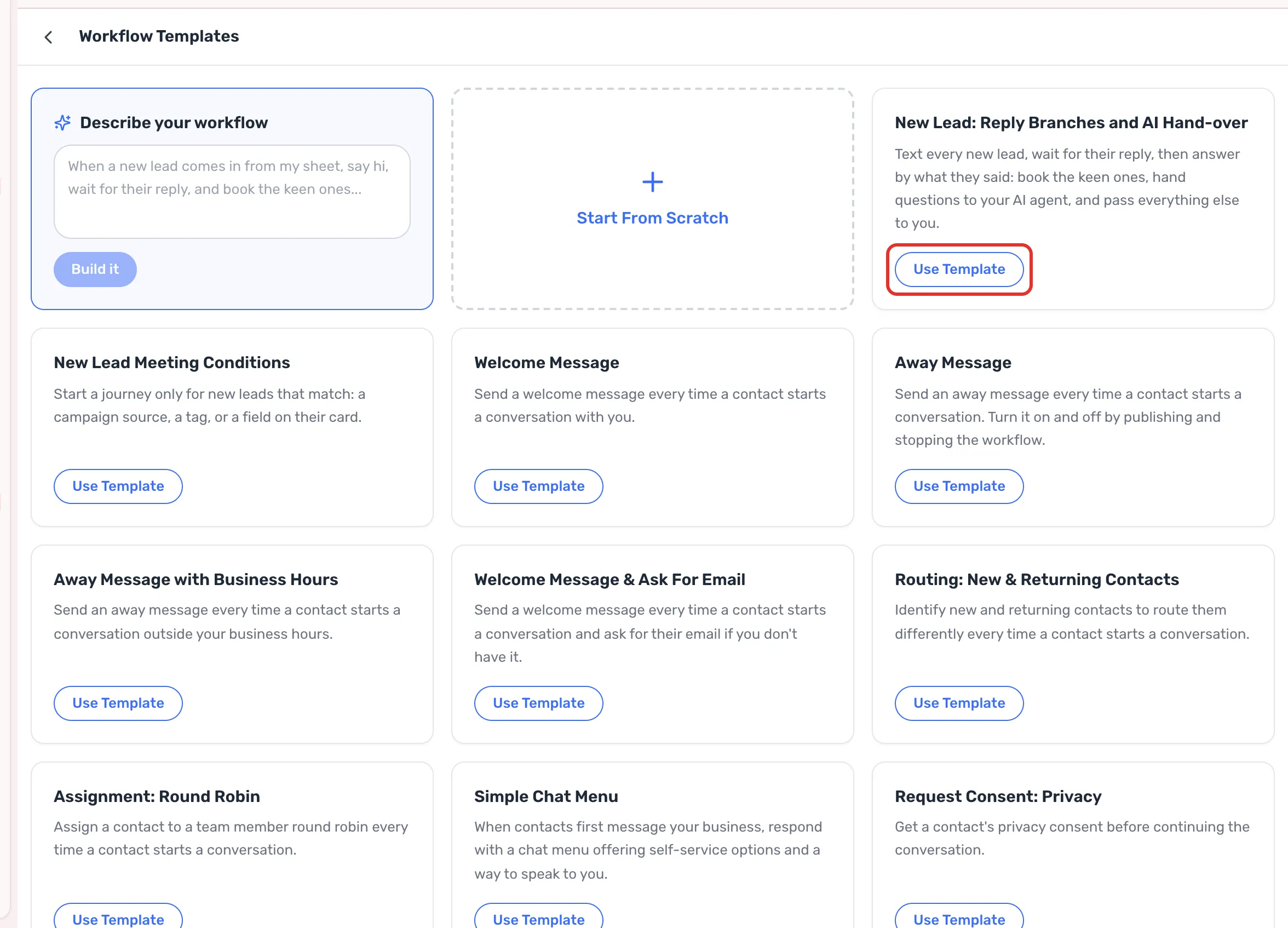Viewport: 1288px width, 928px height.
Task: Click the Assignment: Round Robin title
Action: pyautogui.click(x=157, y=796)
